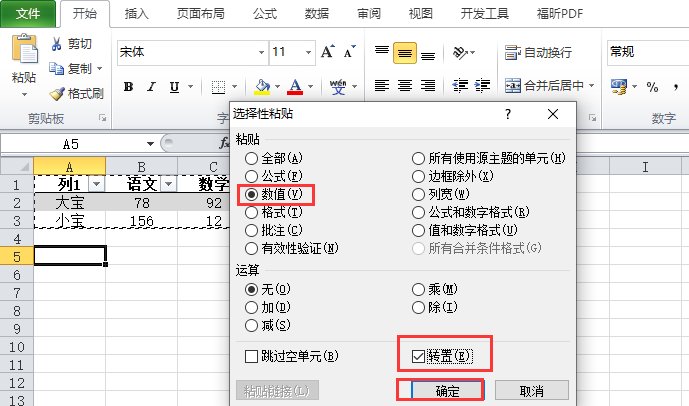Align text right
The image size is (689, 406).
pos(428,85)
